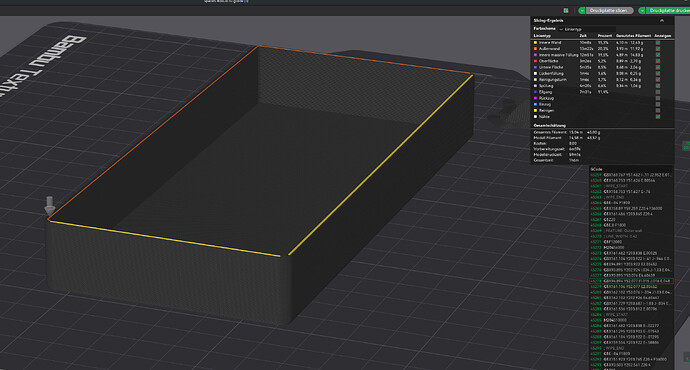The width and height of the screenshot is (690, 370).
Task: Click the yellow Innere Wand color swatch
Action: [x=535, y=43]
